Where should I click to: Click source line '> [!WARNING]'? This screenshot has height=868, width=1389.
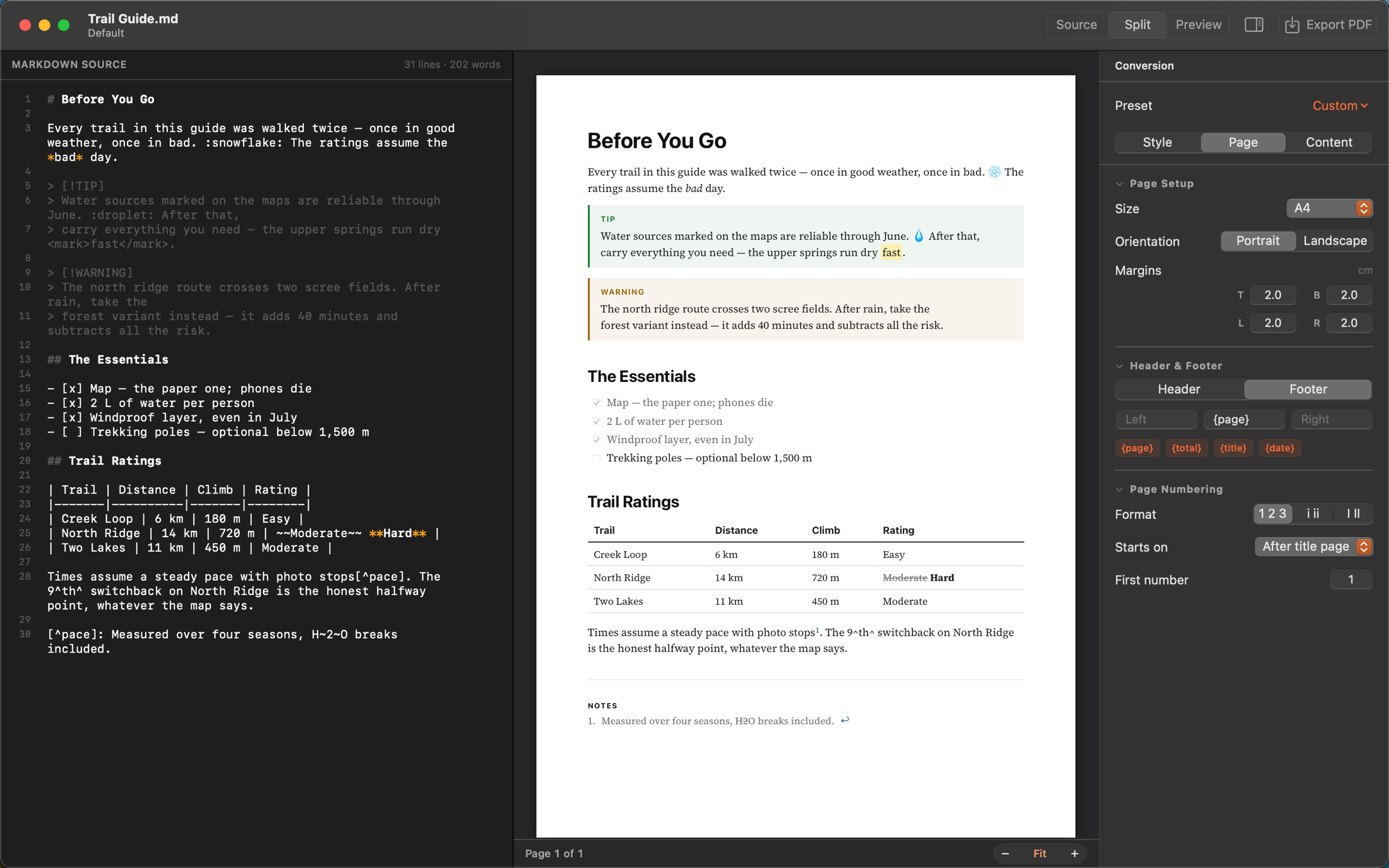point(90,273)
